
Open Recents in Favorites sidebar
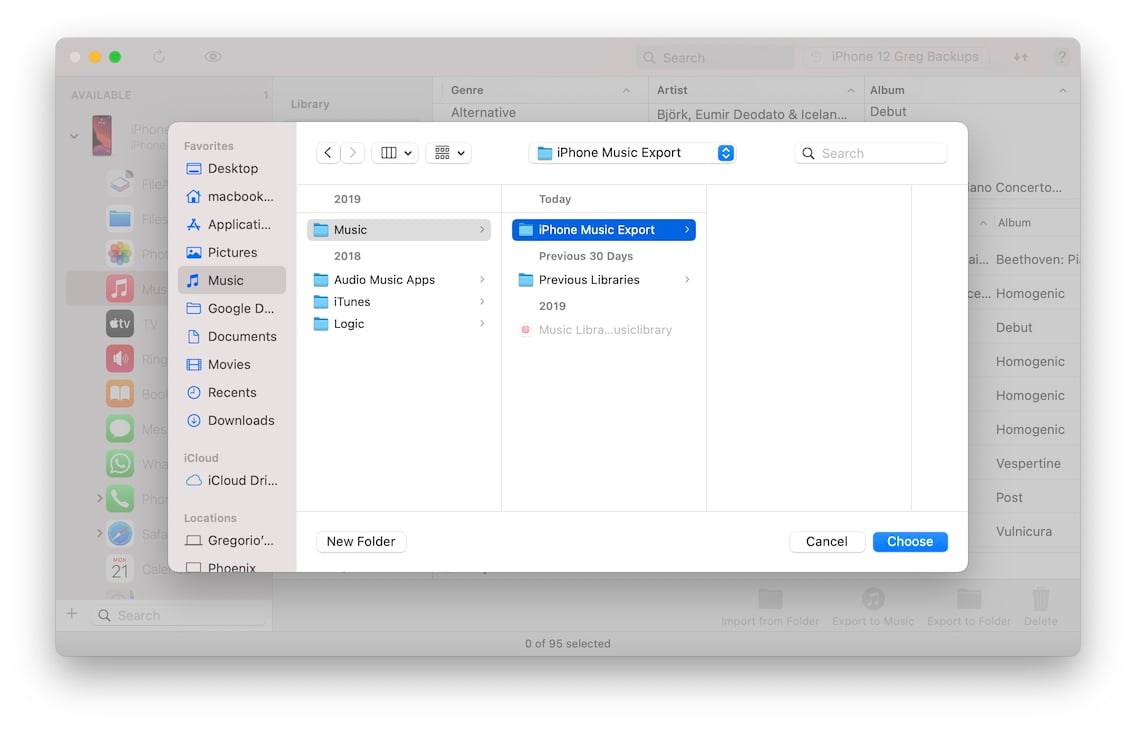(232, 393)
